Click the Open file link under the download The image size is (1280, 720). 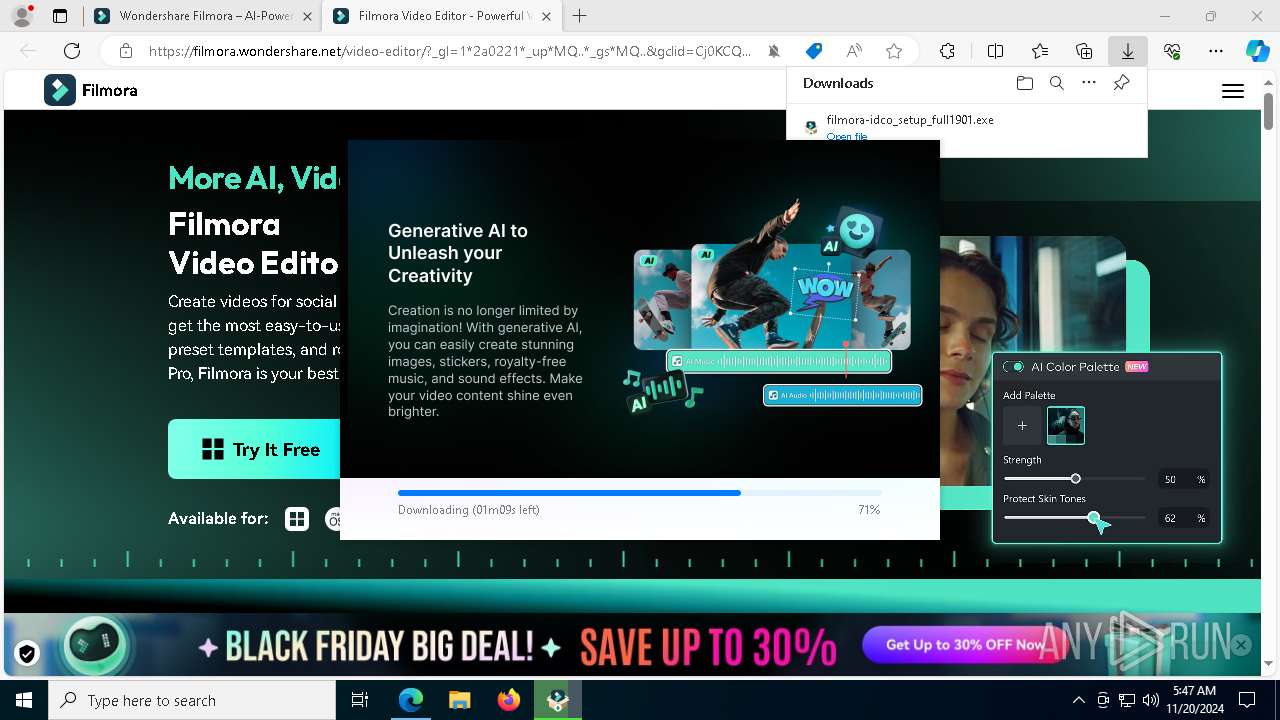pyautogui.click(x=847, y=136)
